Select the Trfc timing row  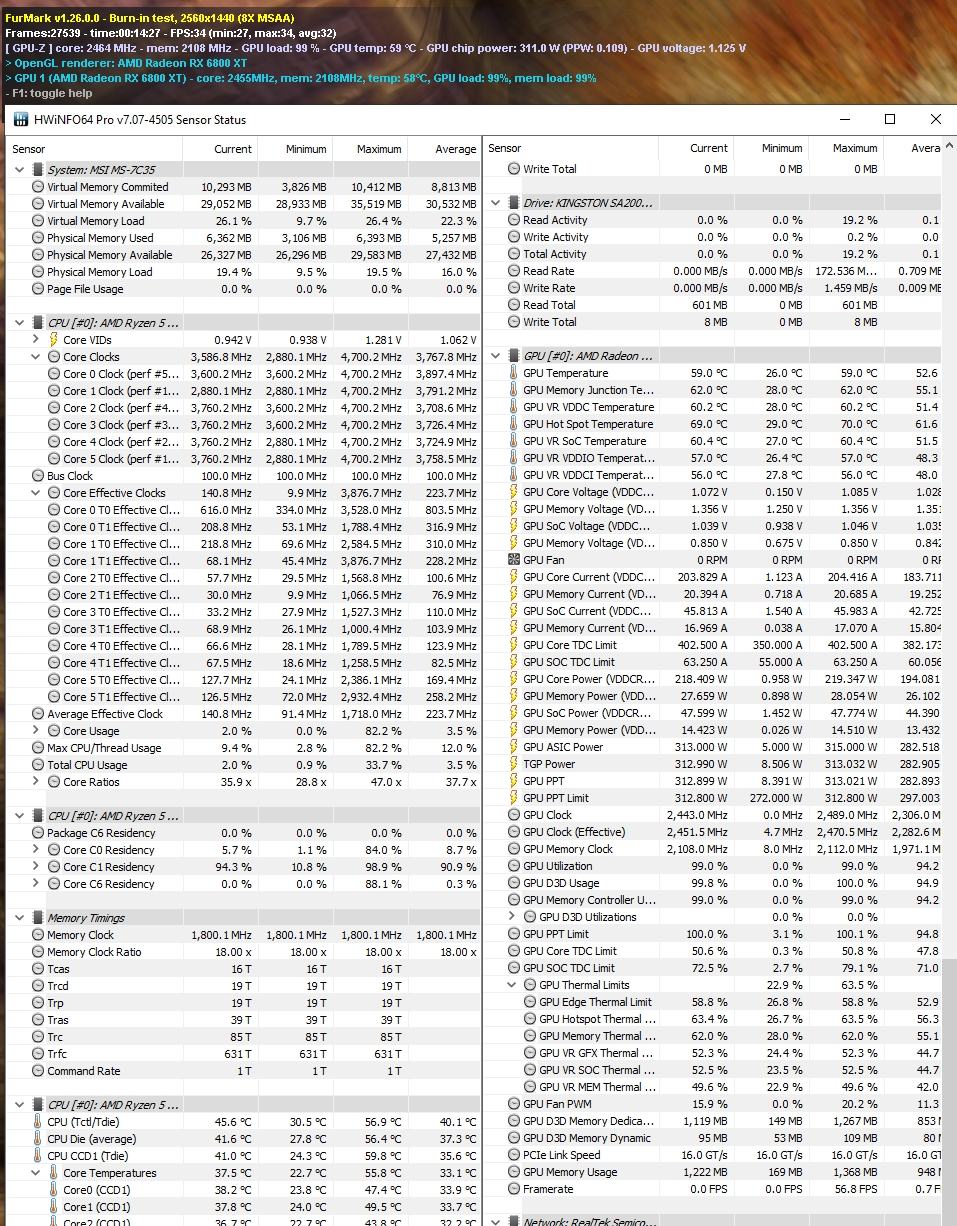click(244, 1054)
